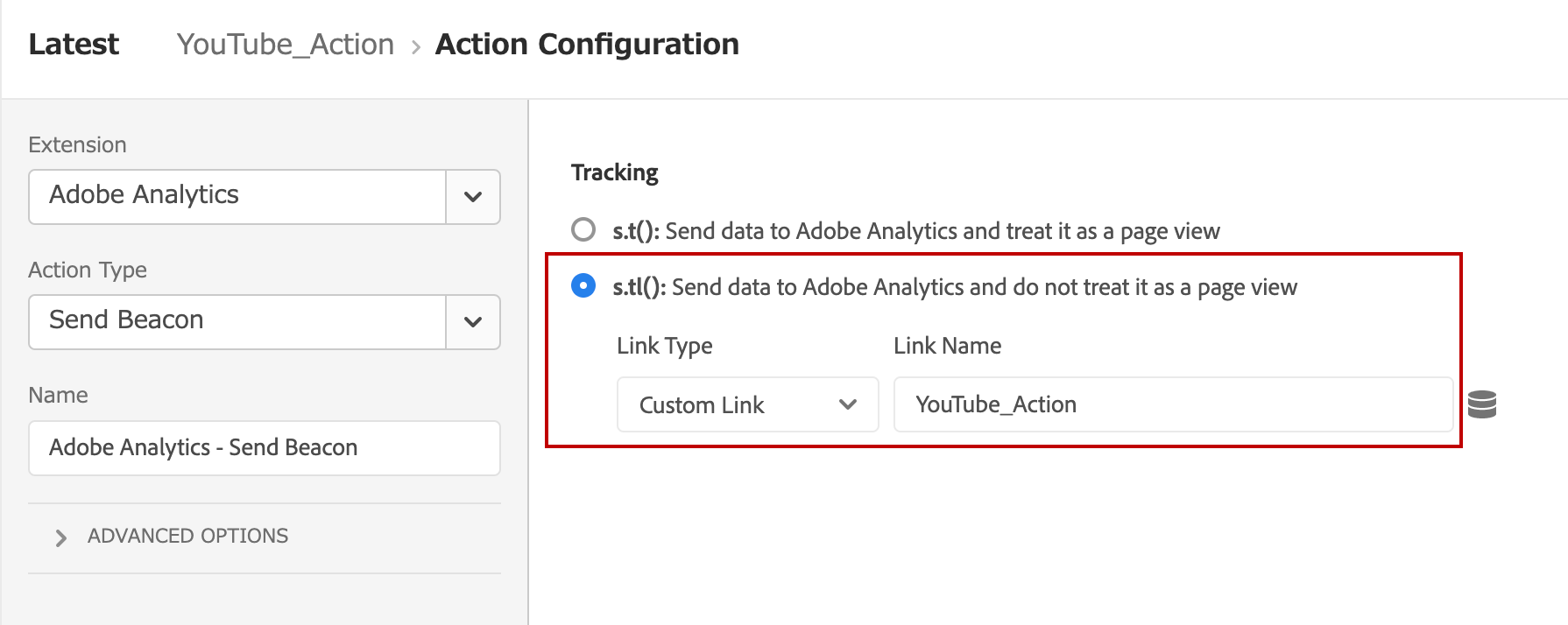Click the Advanced Options chevron icon
Image resolution: width=1568 pixels, height=625 pixels.
pyautogui.click(x=60, y=537)
